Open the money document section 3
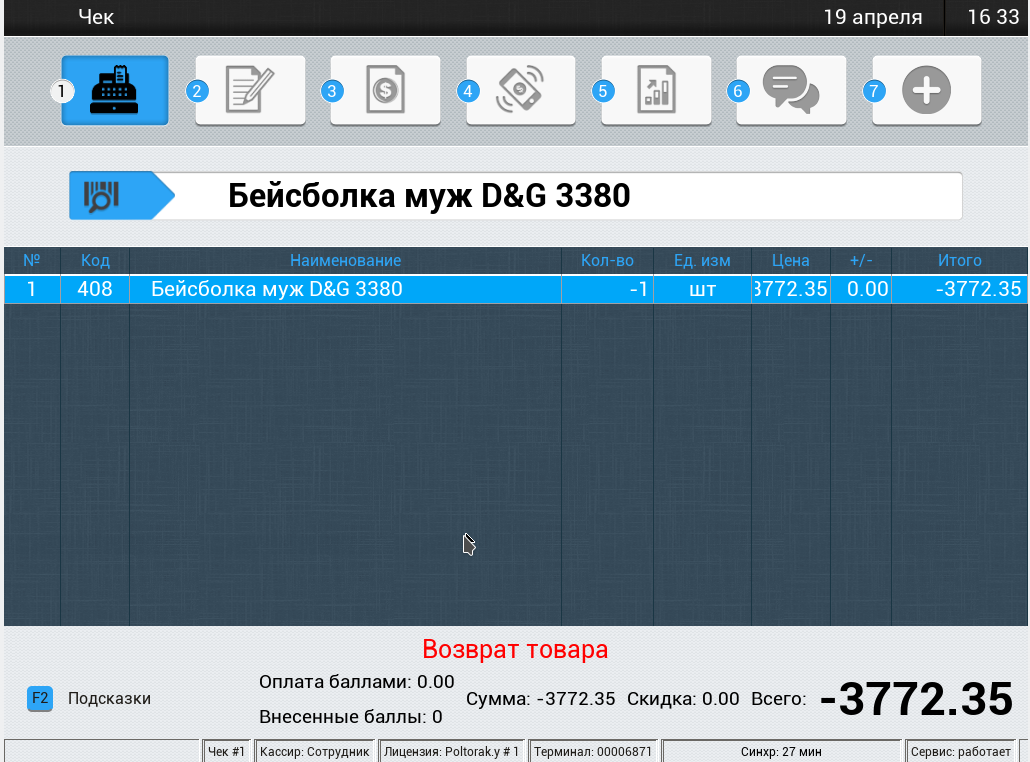The height and width of the screenshot is (762, 1030). (x=385, y=90)
